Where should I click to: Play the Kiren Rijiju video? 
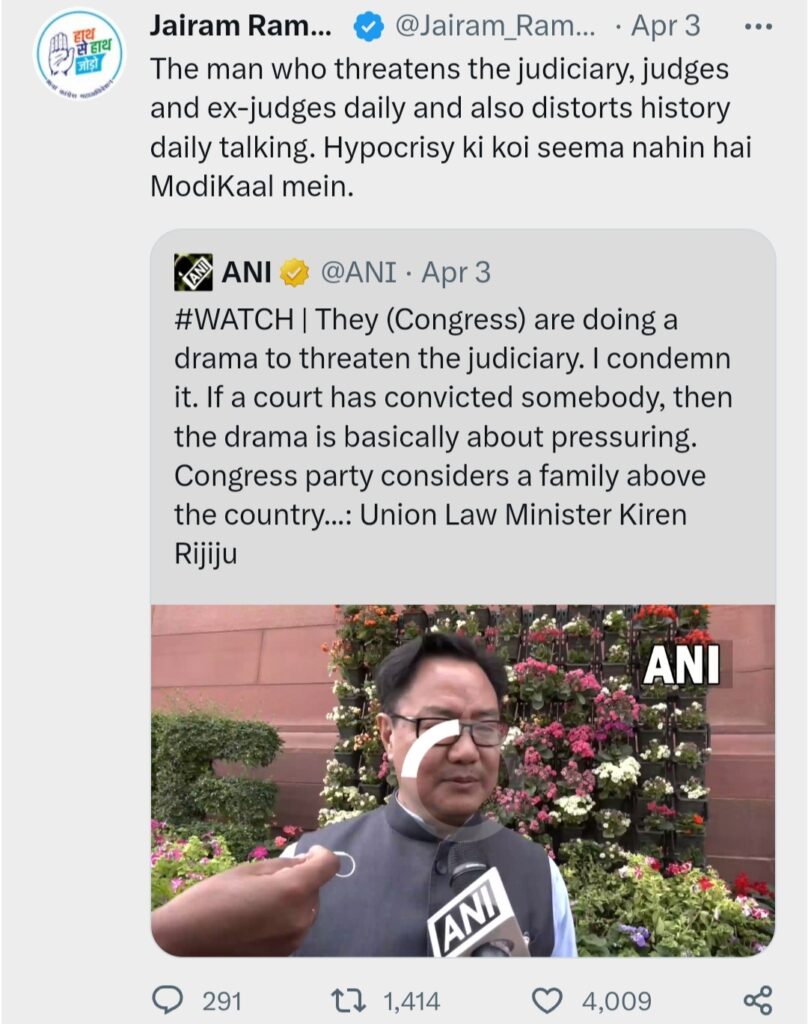tap(463, 780)
